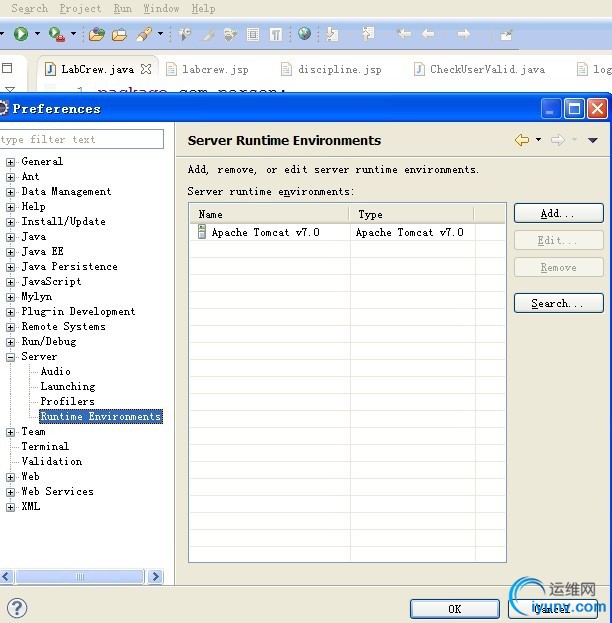Click the Help question mark icon
This screenshot has height=623, width=612.
[x=17, y=608]
